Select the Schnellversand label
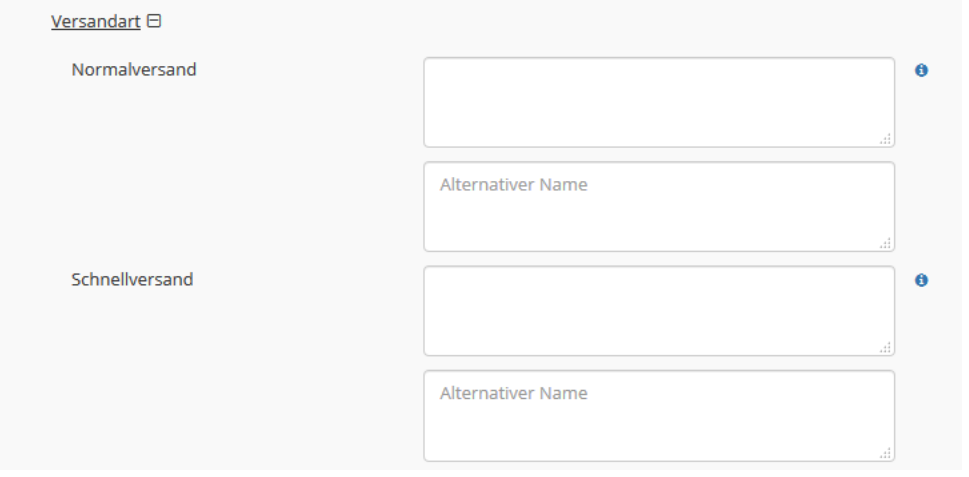The width and height of the screenshot is (969, 477). point(132,280)
